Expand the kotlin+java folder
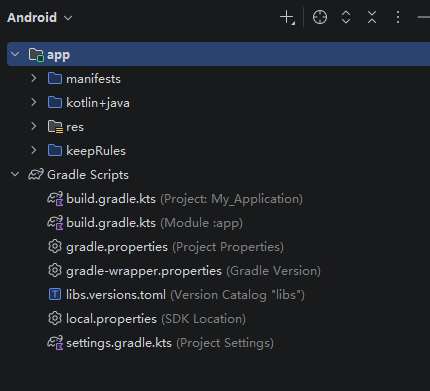Viewport: 430px width, 391px height. tap(34, 102)
